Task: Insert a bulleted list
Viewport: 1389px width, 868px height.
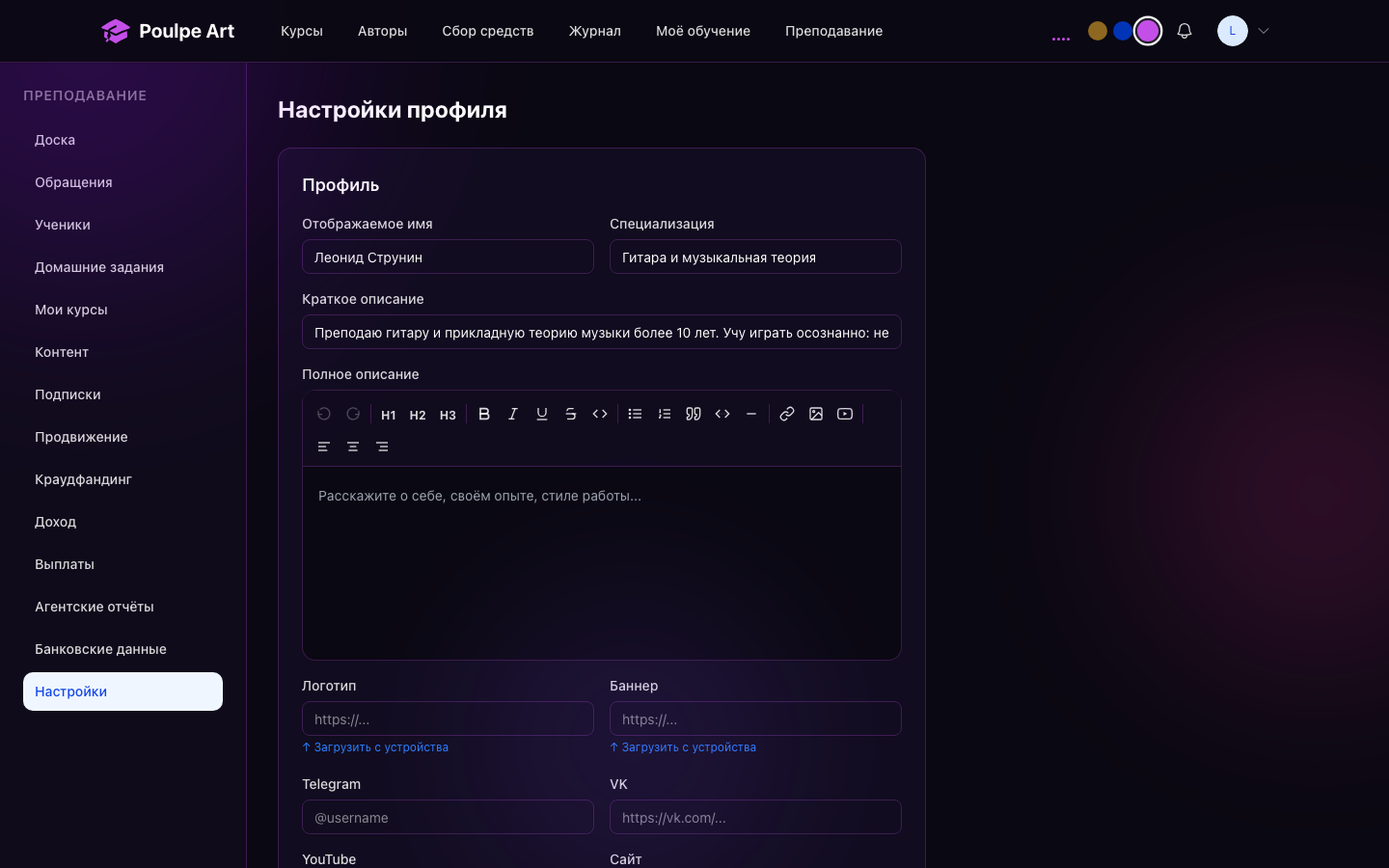Action: click(635, 414)
